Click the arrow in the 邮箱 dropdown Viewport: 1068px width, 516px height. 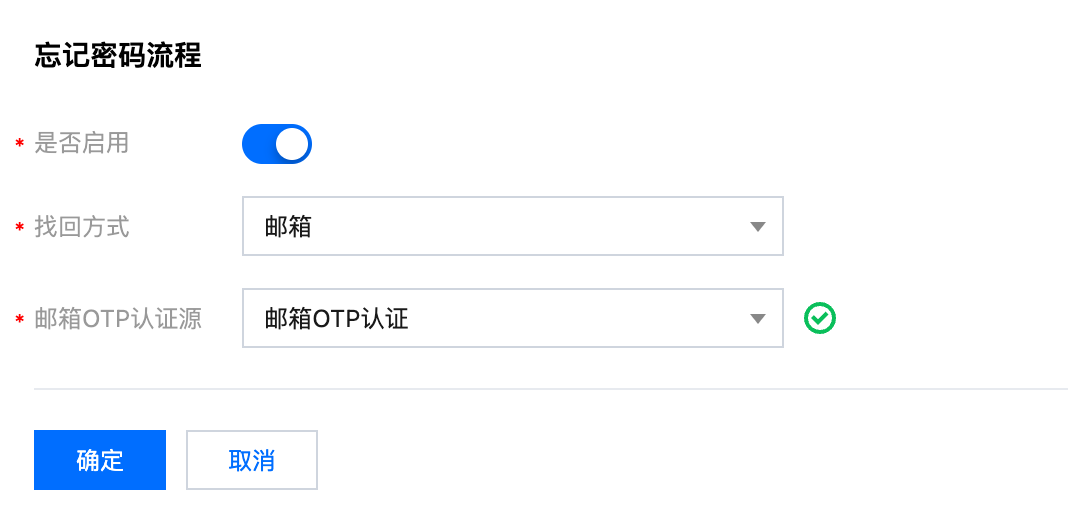757,227
